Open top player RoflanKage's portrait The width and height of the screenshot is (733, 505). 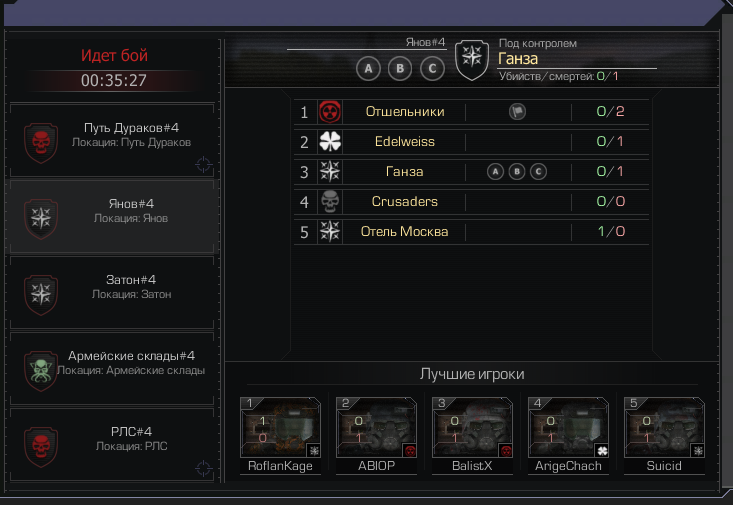pyautogui.click(x=280, y=435)
